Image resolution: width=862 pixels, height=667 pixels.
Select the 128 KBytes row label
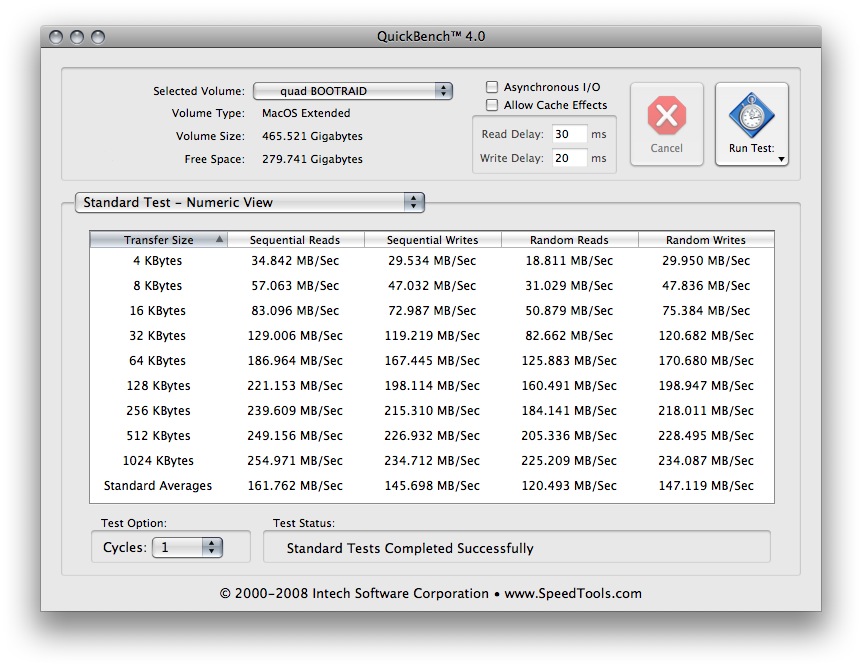158,385
